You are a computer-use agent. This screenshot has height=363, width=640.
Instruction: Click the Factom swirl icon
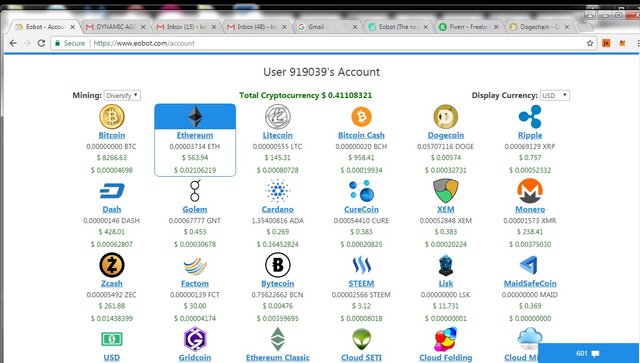click(x=195, y=266)
